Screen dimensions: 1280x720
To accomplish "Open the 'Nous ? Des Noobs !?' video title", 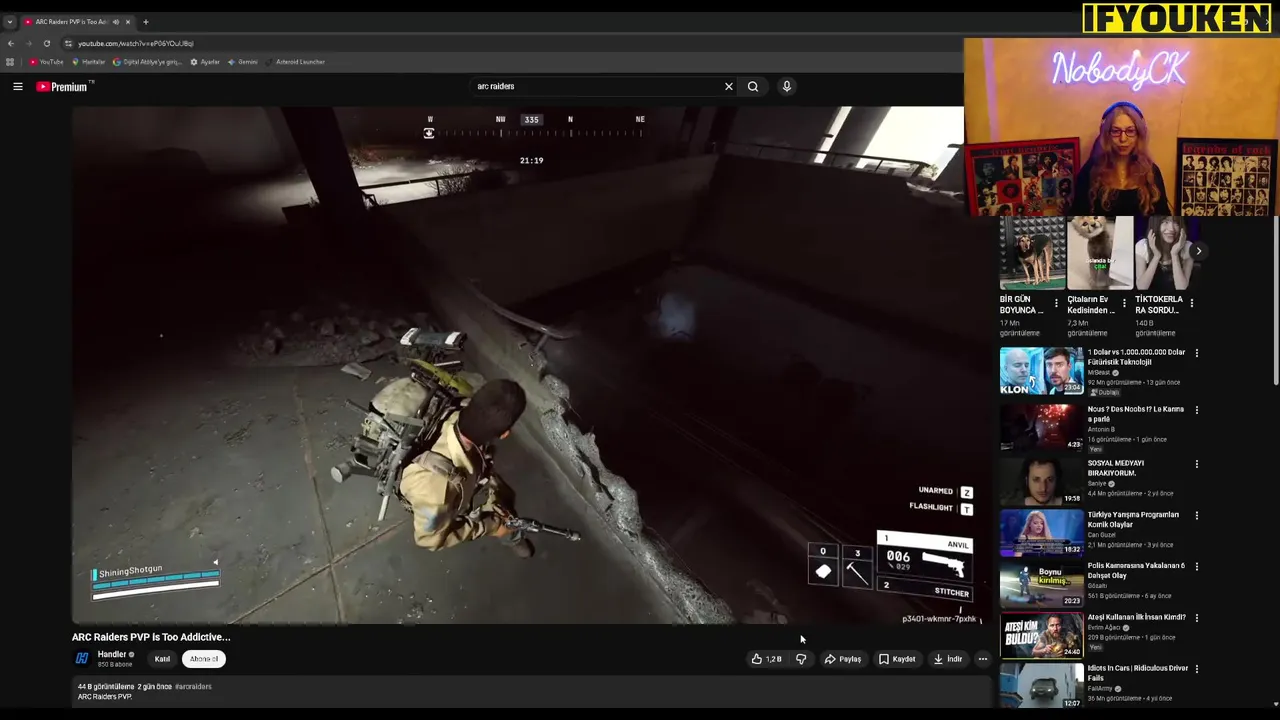I will tap(1135, 414).
